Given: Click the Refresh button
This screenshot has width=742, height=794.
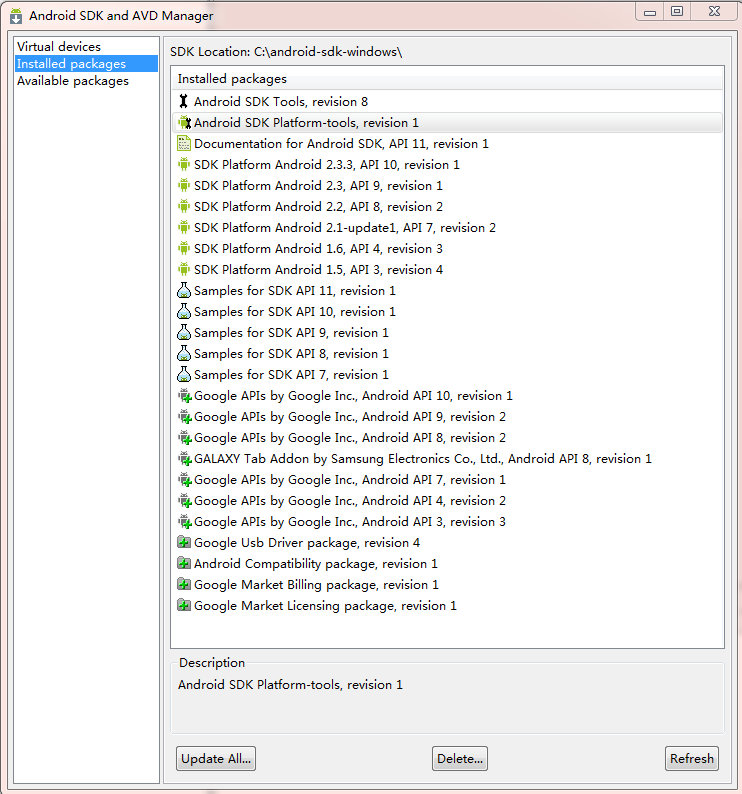Looking at the screenshot, I should pos(691,758).
